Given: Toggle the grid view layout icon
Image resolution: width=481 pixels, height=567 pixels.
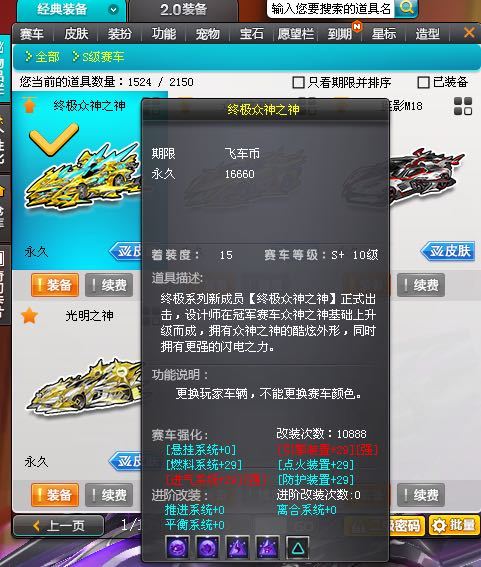Looking at the screenshot, I should tap(463, 106).
